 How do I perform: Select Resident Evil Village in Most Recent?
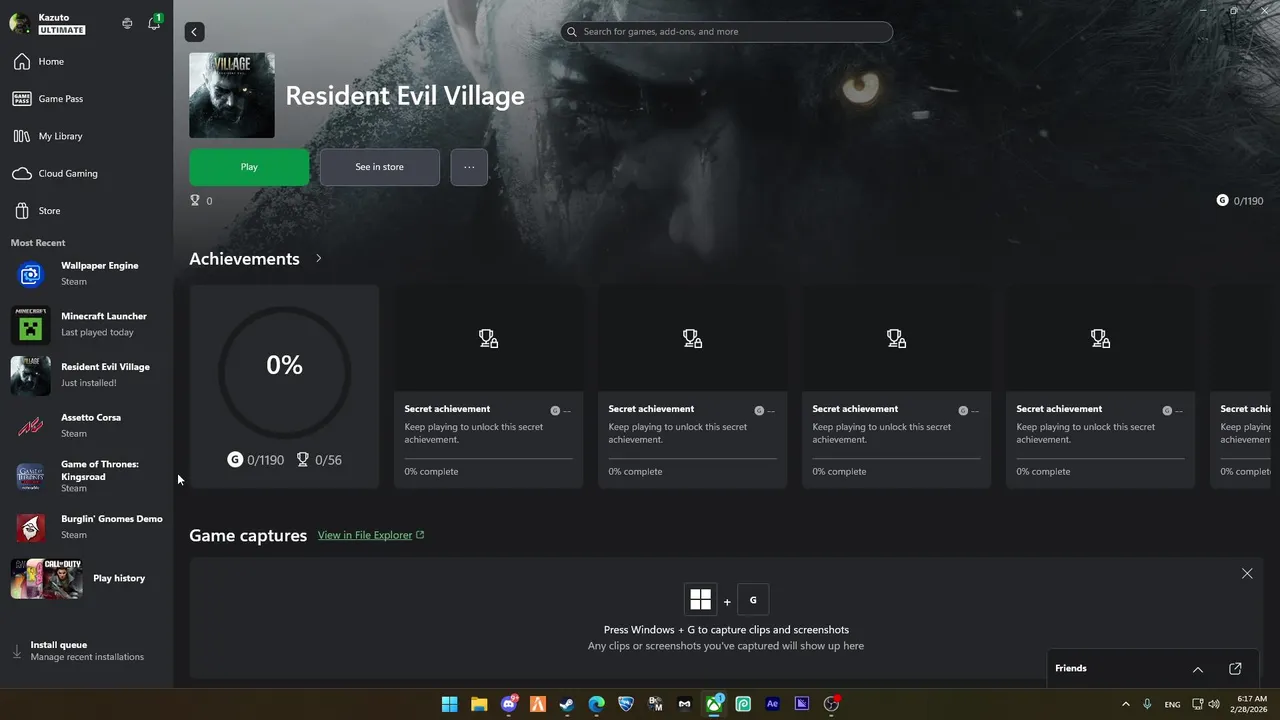(x=87, y=374)
